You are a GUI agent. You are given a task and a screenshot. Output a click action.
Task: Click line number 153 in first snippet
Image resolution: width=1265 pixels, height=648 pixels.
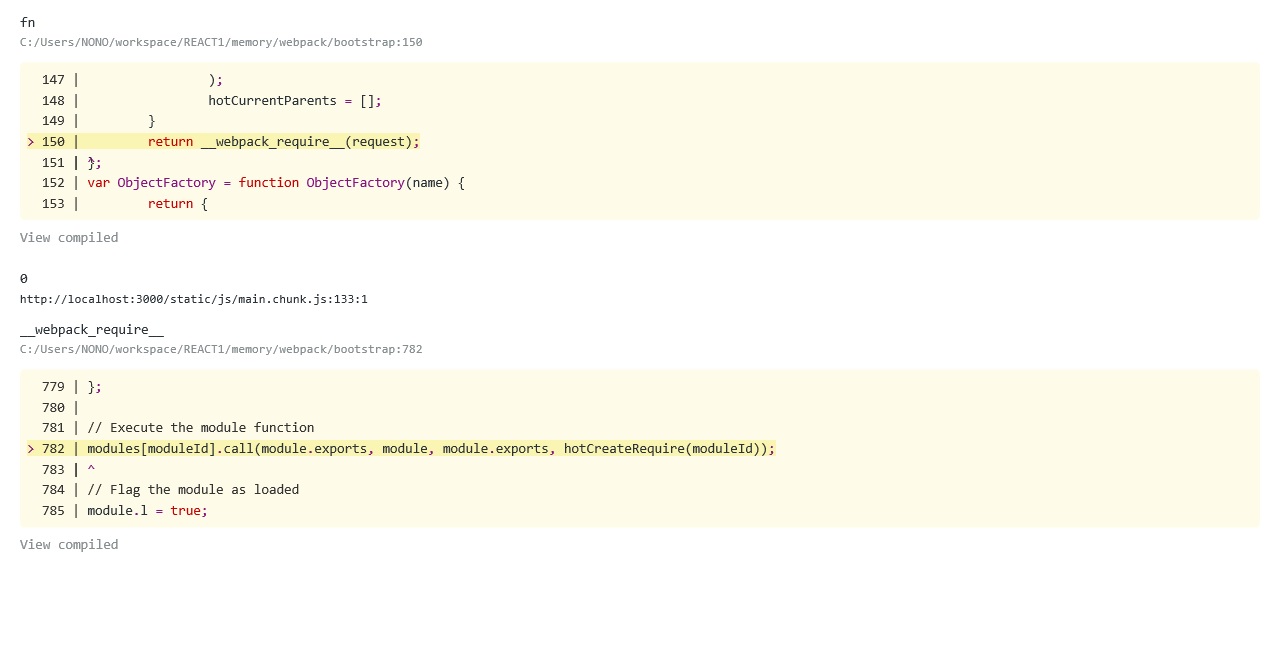click(x=53, y=204)
